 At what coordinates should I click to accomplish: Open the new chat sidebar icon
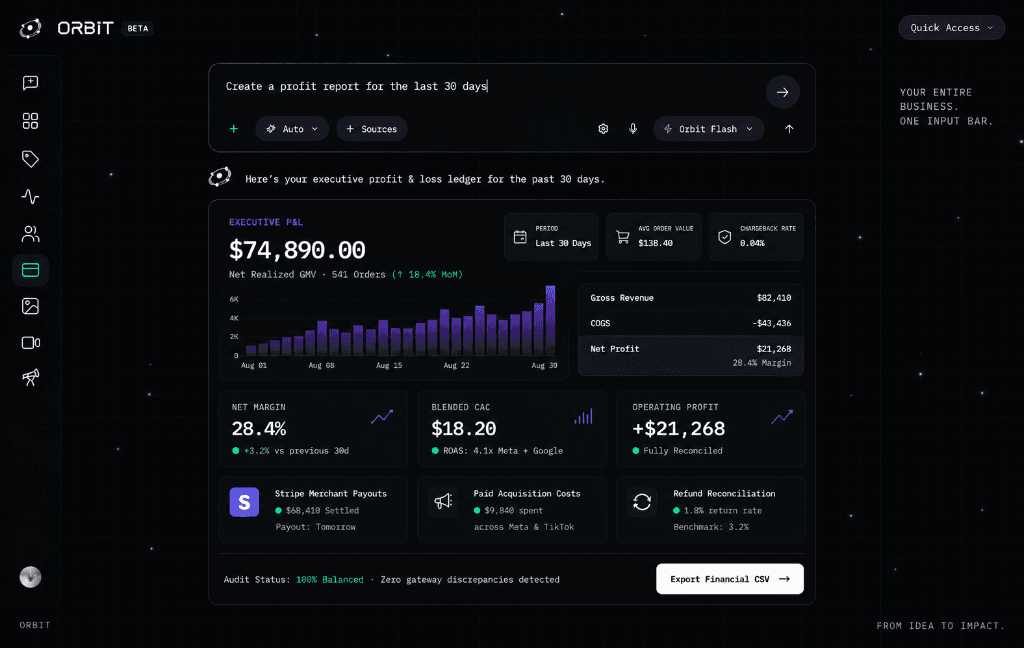point(30,83)
